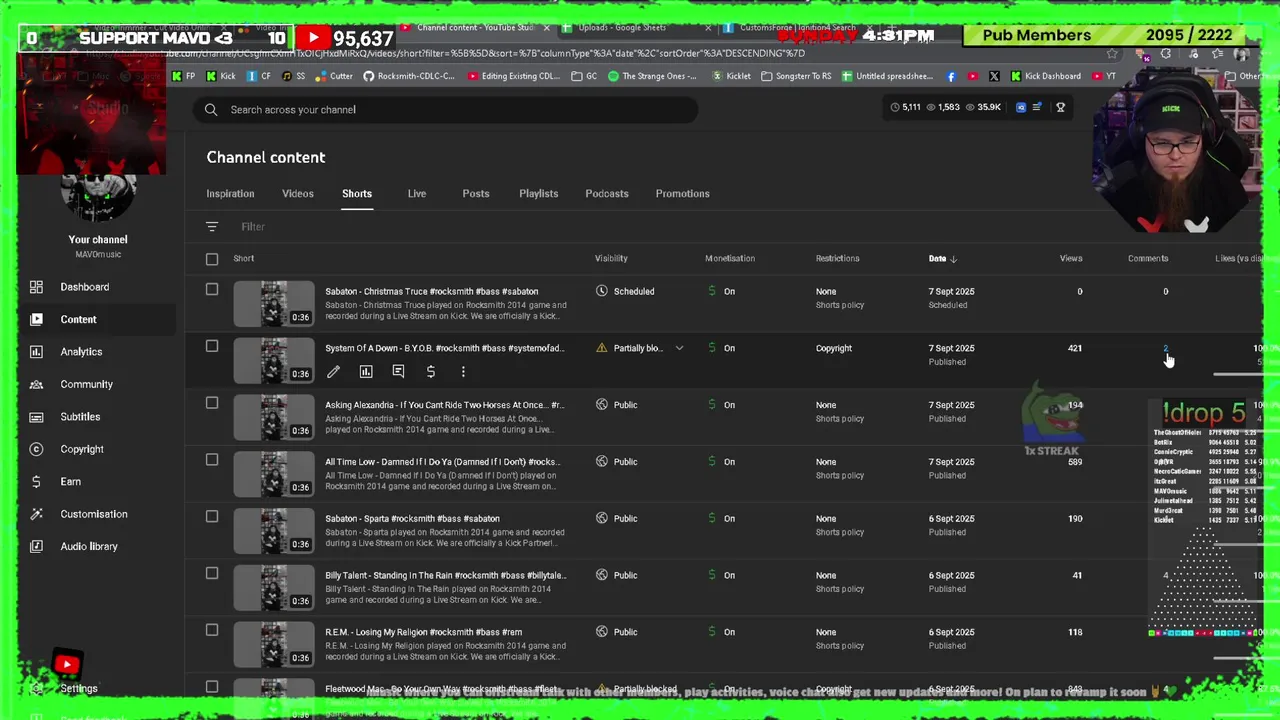Open the Audio library

(89, 546)
